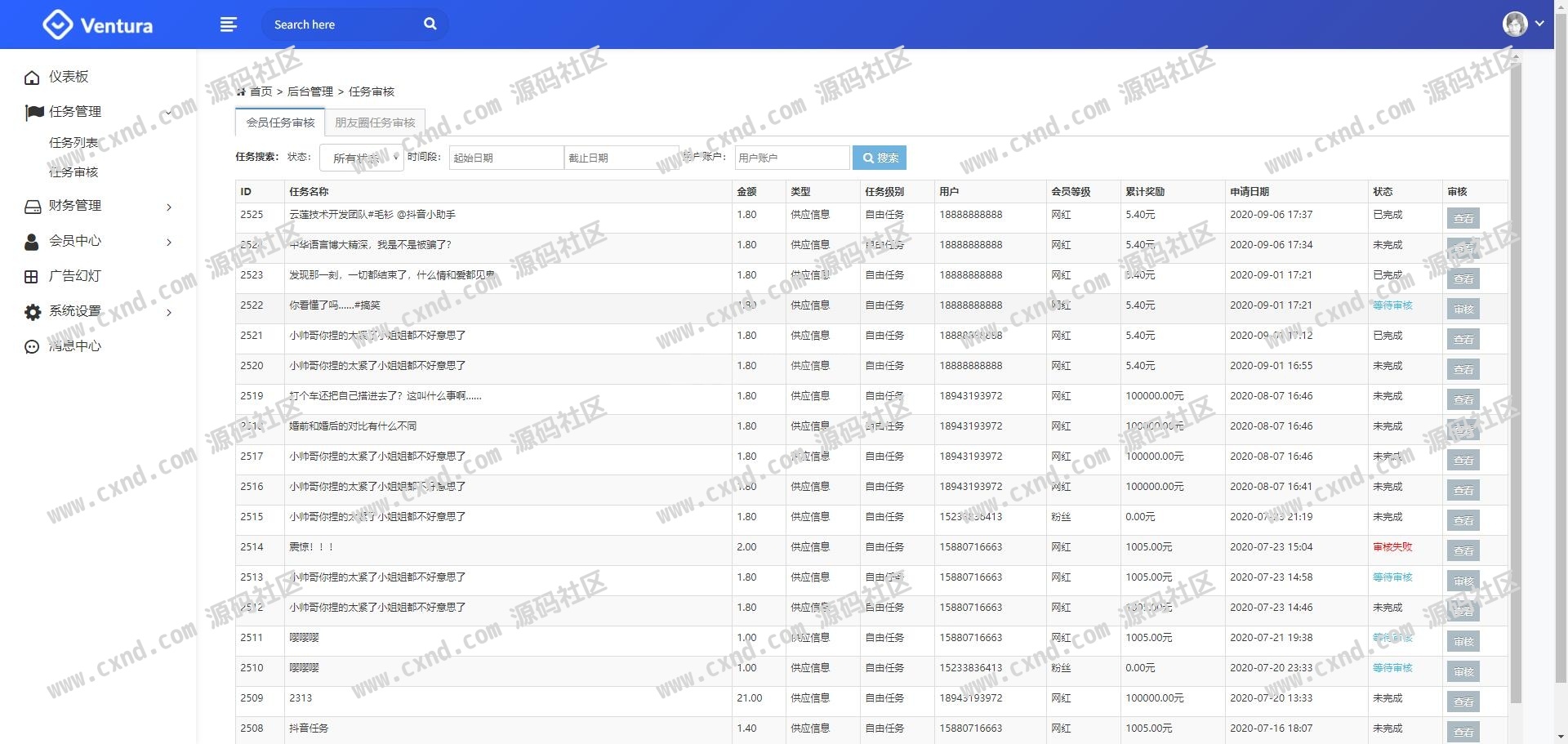This screenshot has height=744, width=1568.
Task: Switch to 朋友圈任务审核 tab
Action: tap(375, 123)
